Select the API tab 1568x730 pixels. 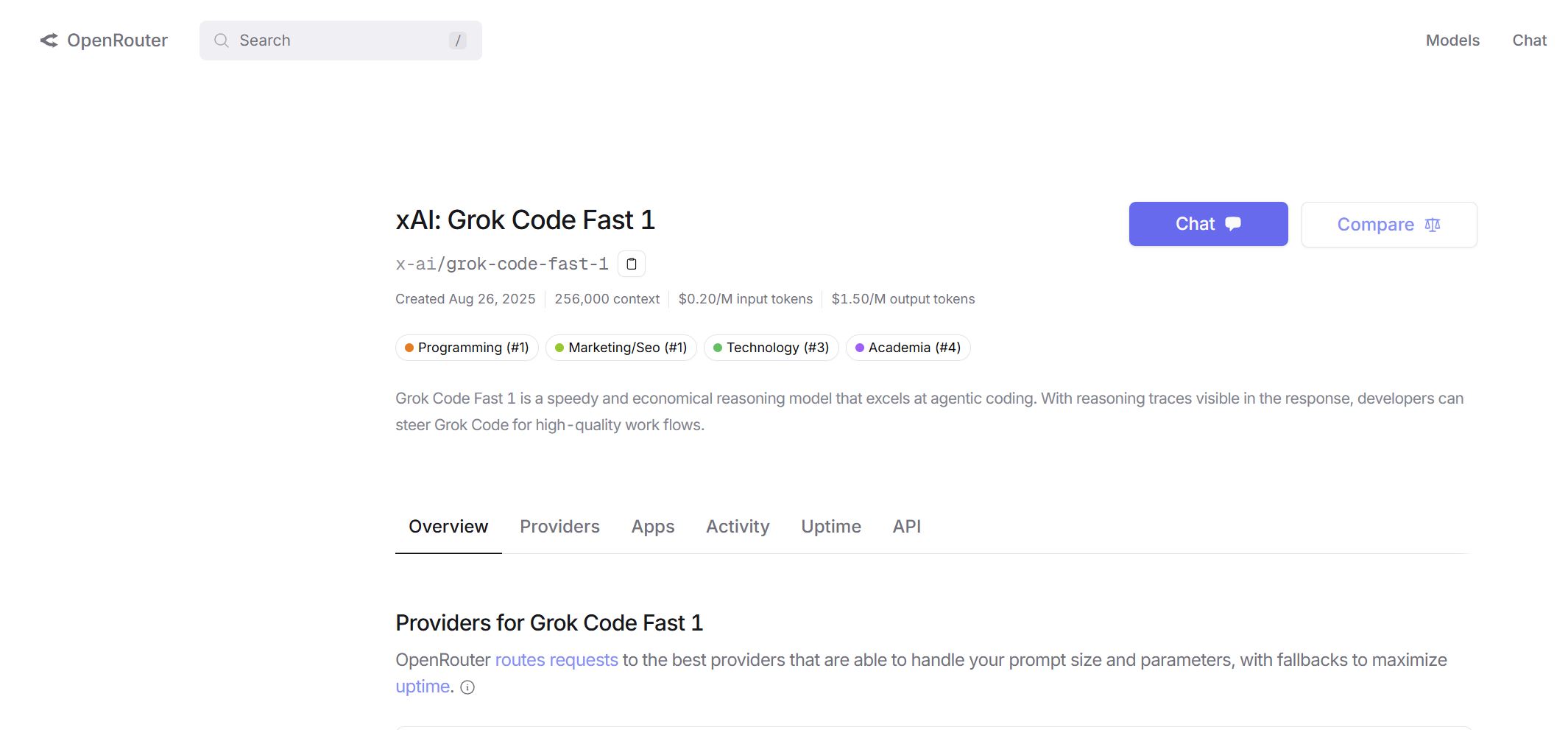906,527
